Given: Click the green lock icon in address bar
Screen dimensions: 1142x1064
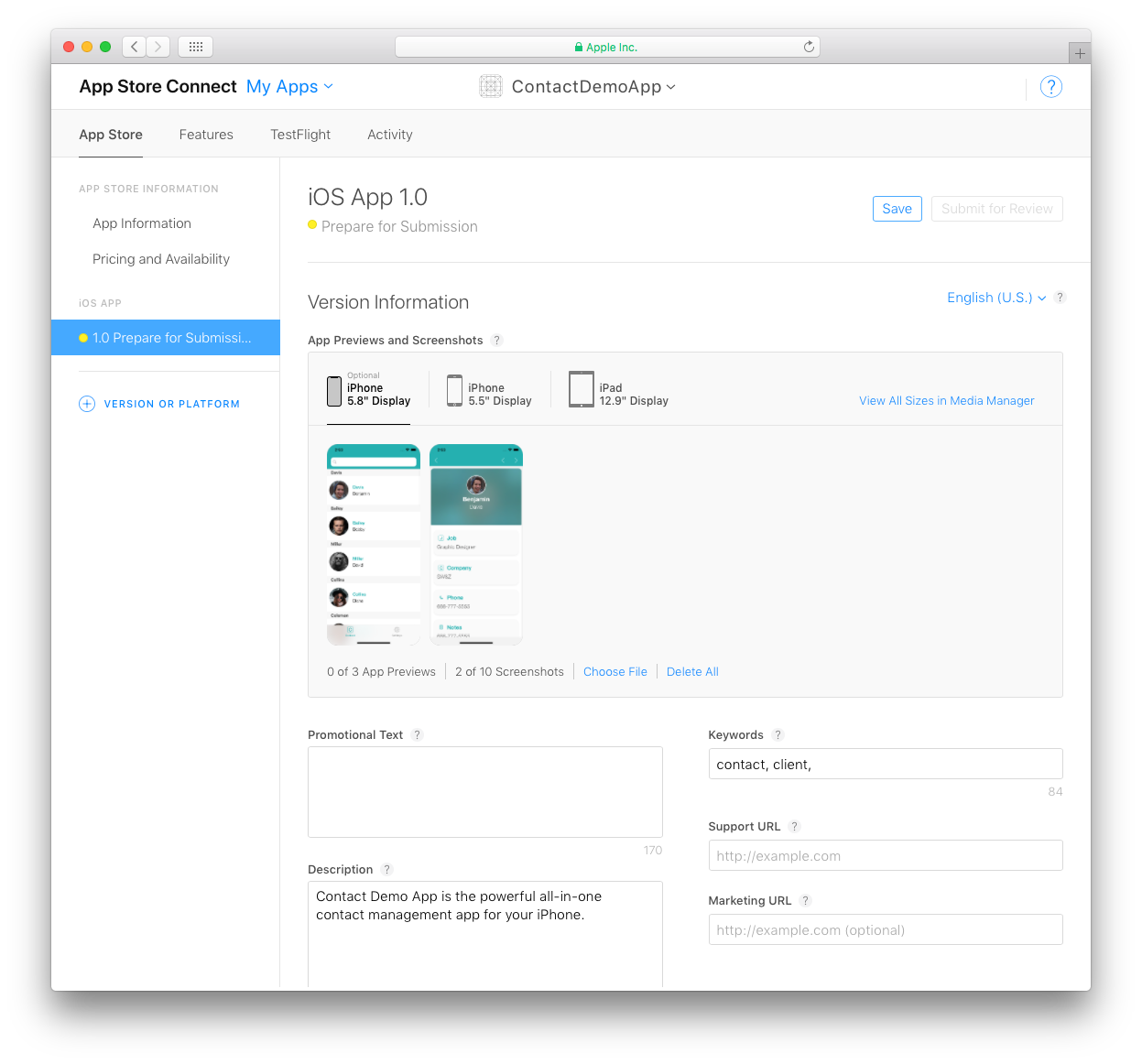Looking at the screenshot, I should pyautogui.click(x=579, y=47).
